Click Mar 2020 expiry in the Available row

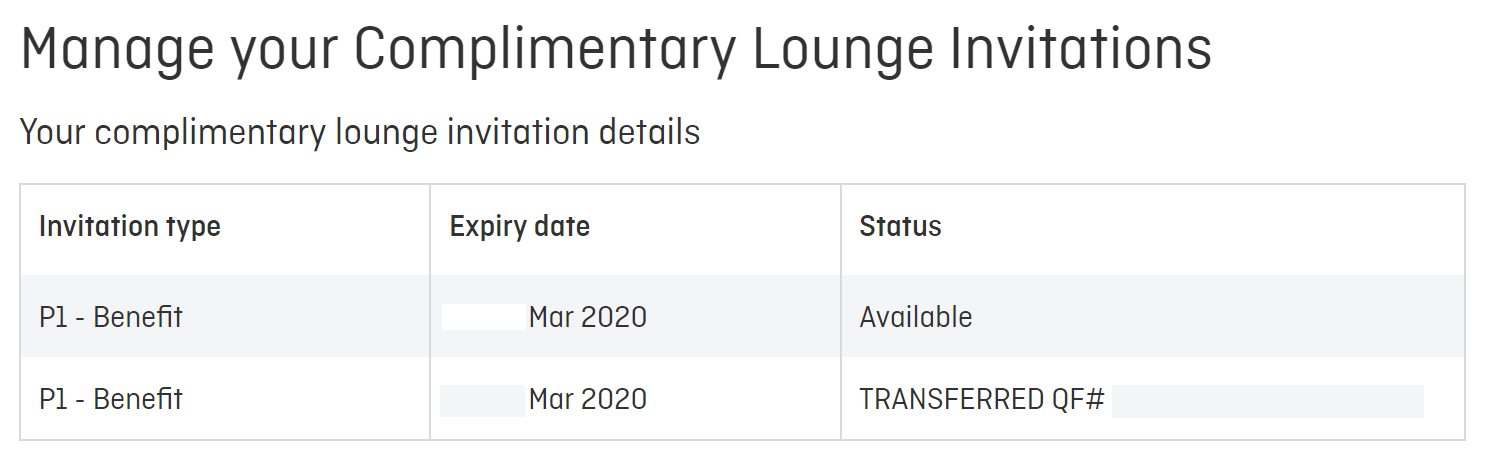(588, 318)
